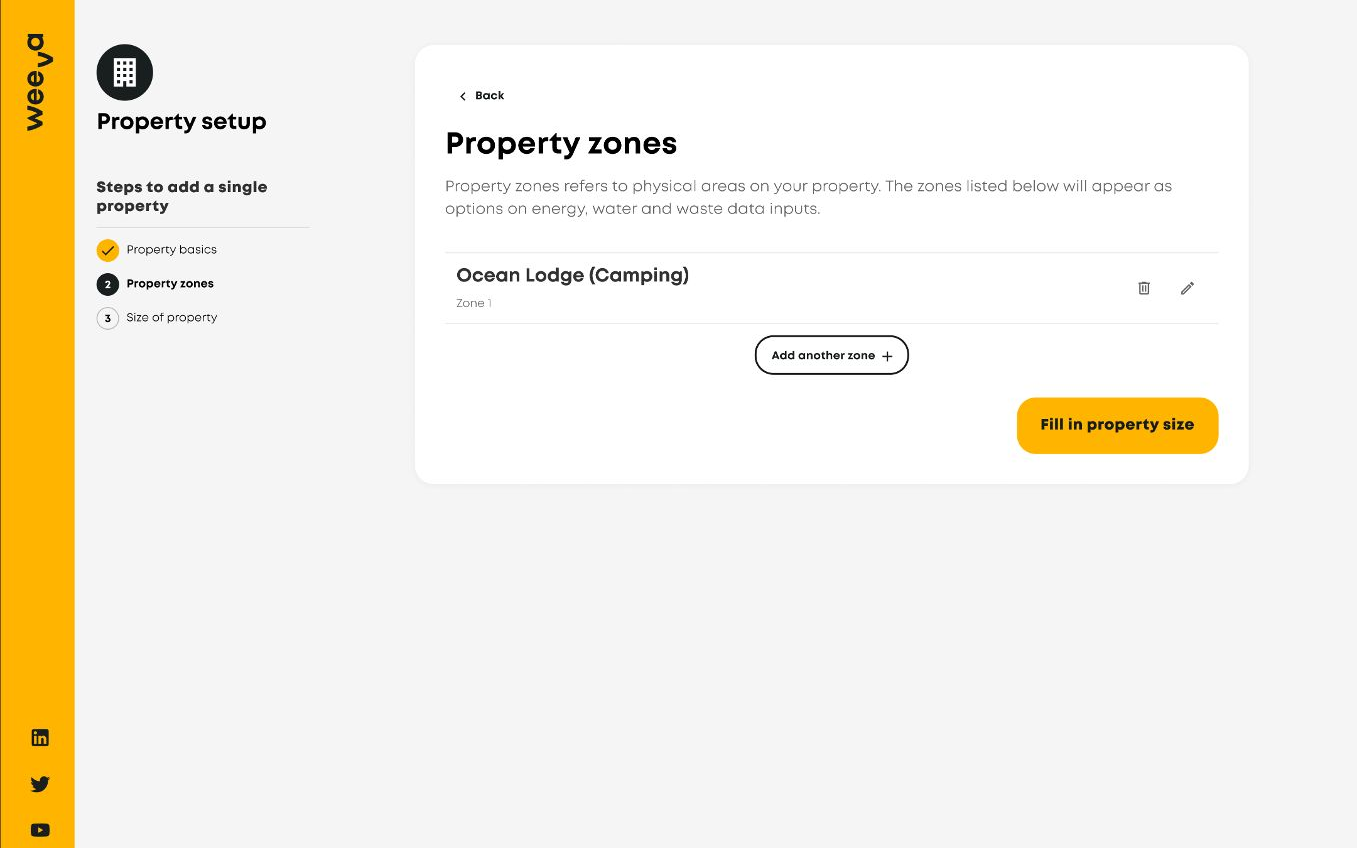Click the Ocean Lodge (Camping) zone name
The width and height of the screenshot is (1357, 848).
(572, 275)
